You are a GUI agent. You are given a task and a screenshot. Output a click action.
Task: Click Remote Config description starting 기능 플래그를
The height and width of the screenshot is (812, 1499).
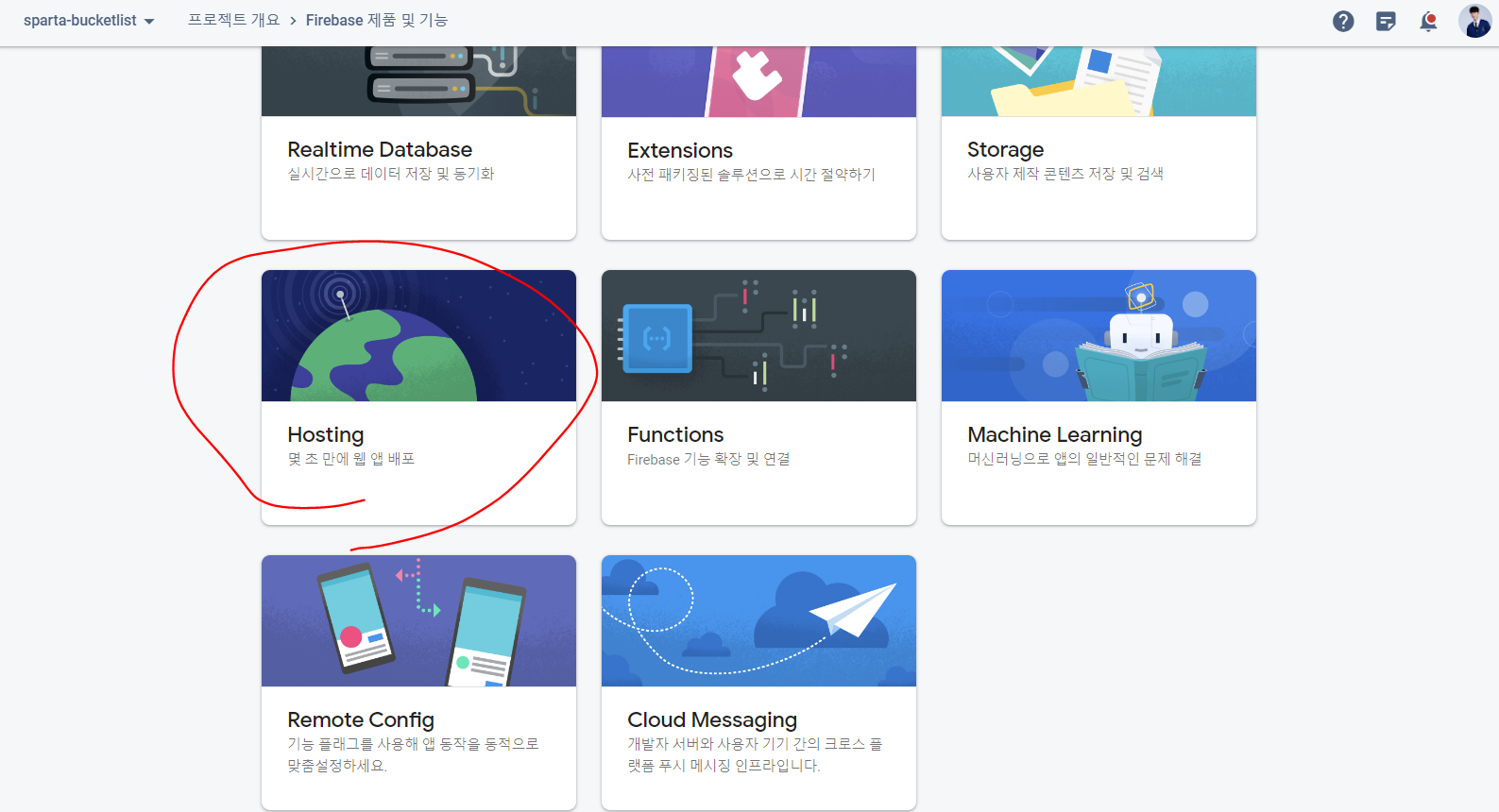[x=413, y=754]
